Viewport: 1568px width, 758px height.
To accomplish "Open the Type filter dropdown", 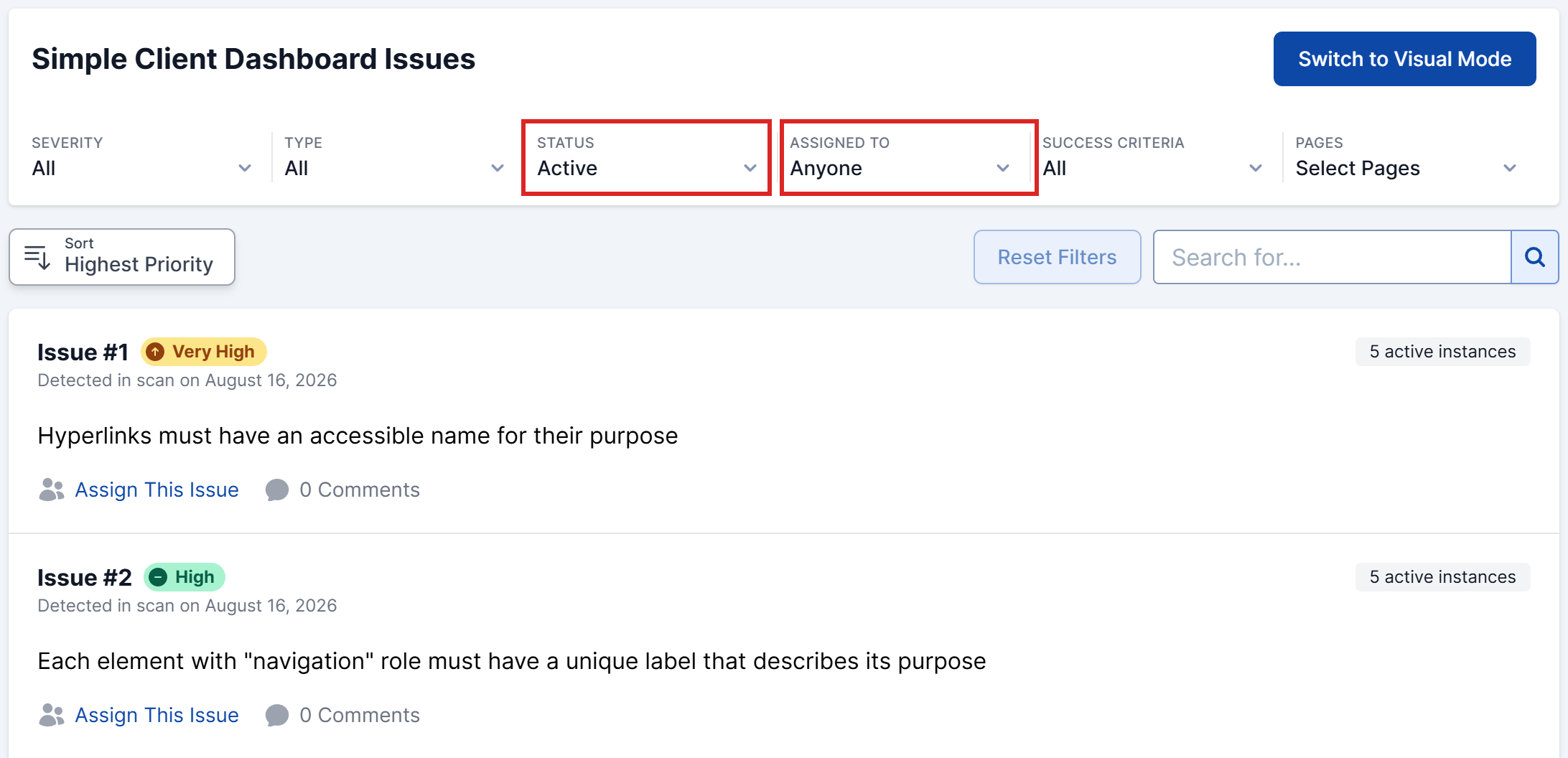I will 394,157.
